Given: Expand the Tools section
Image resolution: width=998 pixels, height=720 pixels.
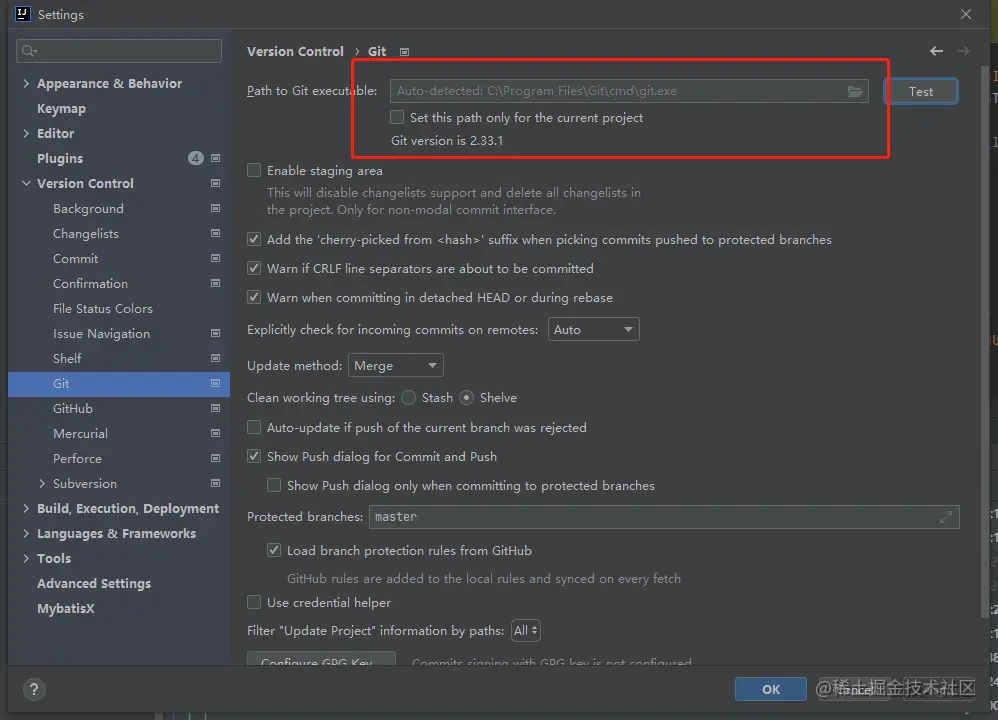Looking at the screenshot, I should click(x=26, y=558).
